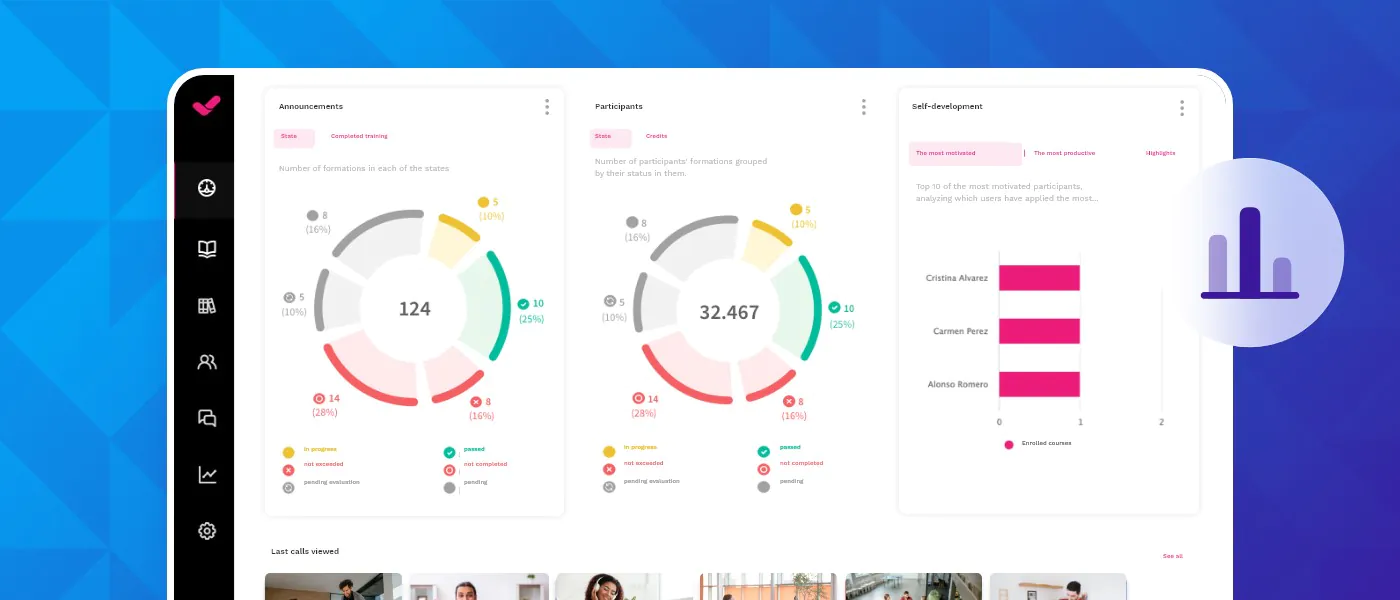Click the Cristina Alvarez pink bar
Screen dimensions: 1400x600
[x=1039, y=278]
